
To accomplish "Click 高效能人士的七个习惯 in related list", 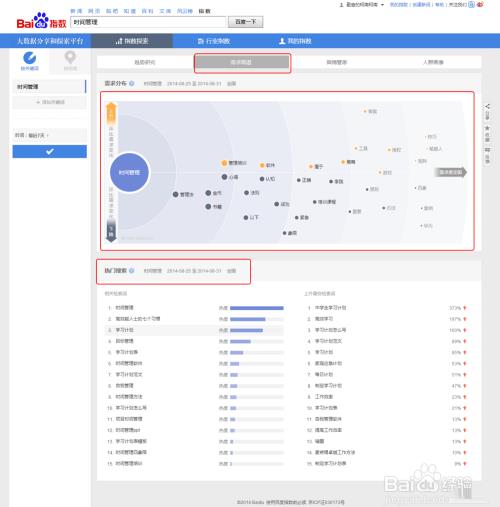I will click(x=138, y=319).
